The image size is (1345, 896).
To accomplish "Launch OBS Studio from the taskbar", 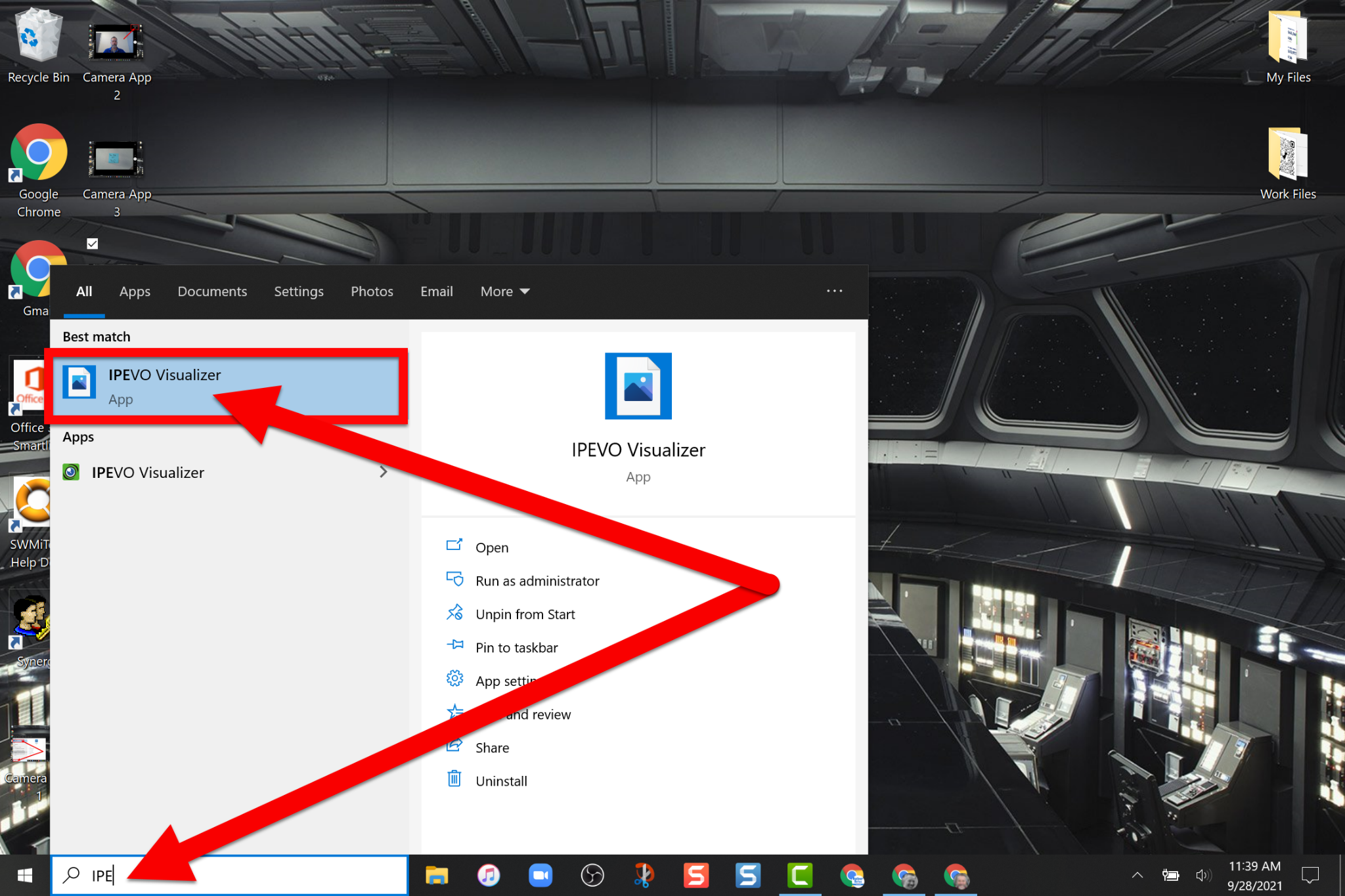I will coord(592,875).
